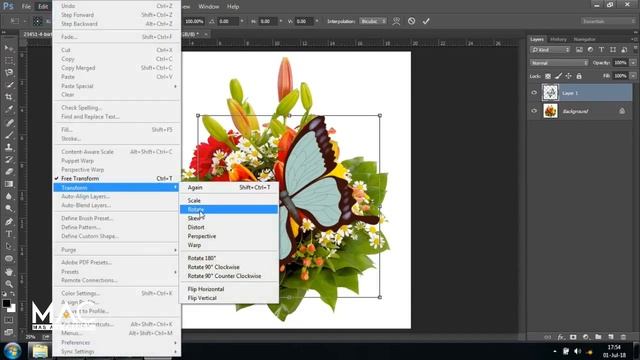Select the Rectangular Marquee tool
The height and width of the screenshot is (360, 640).
(x=9, y=60)
